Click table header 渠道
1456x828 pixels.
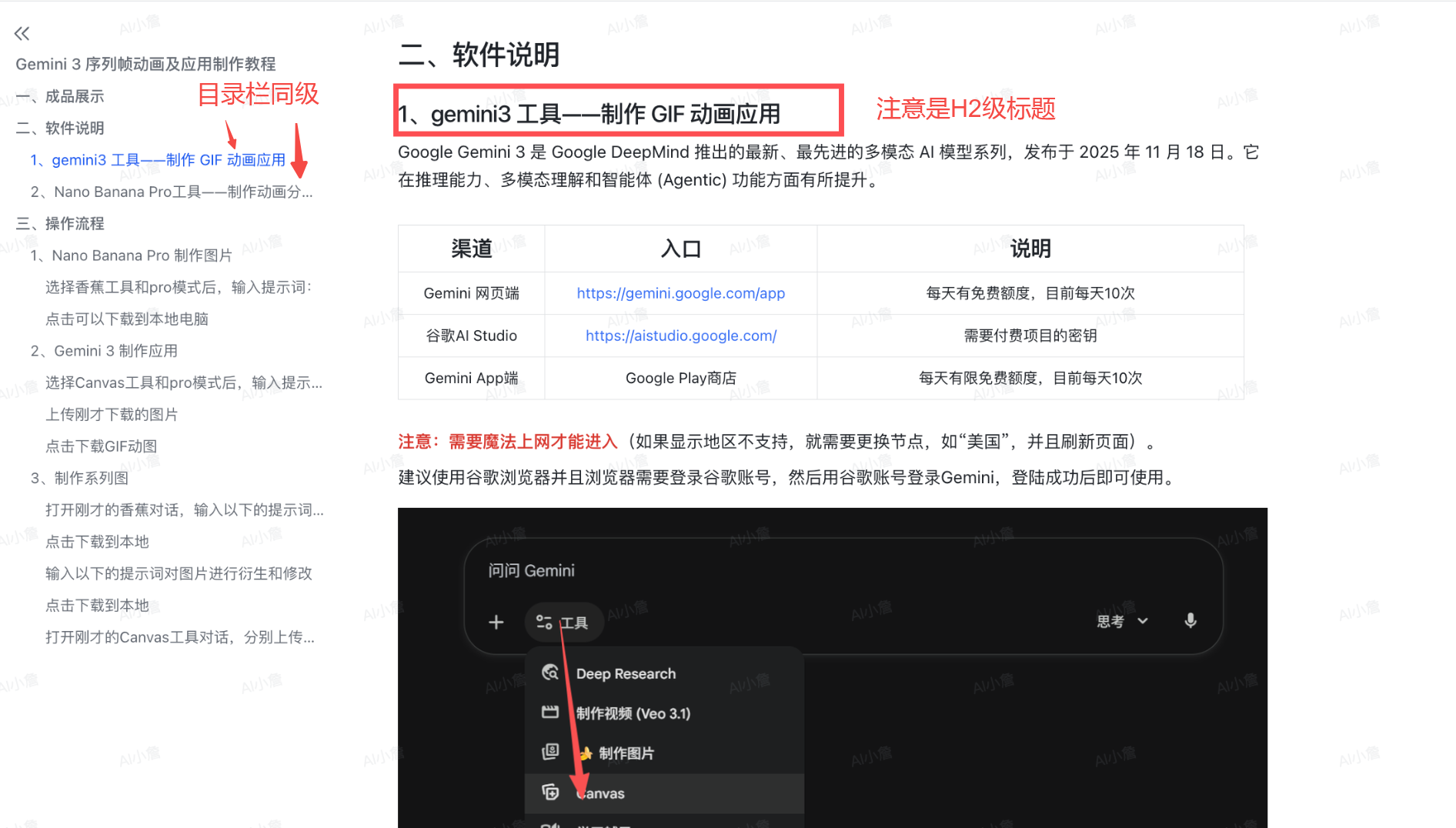471,249
